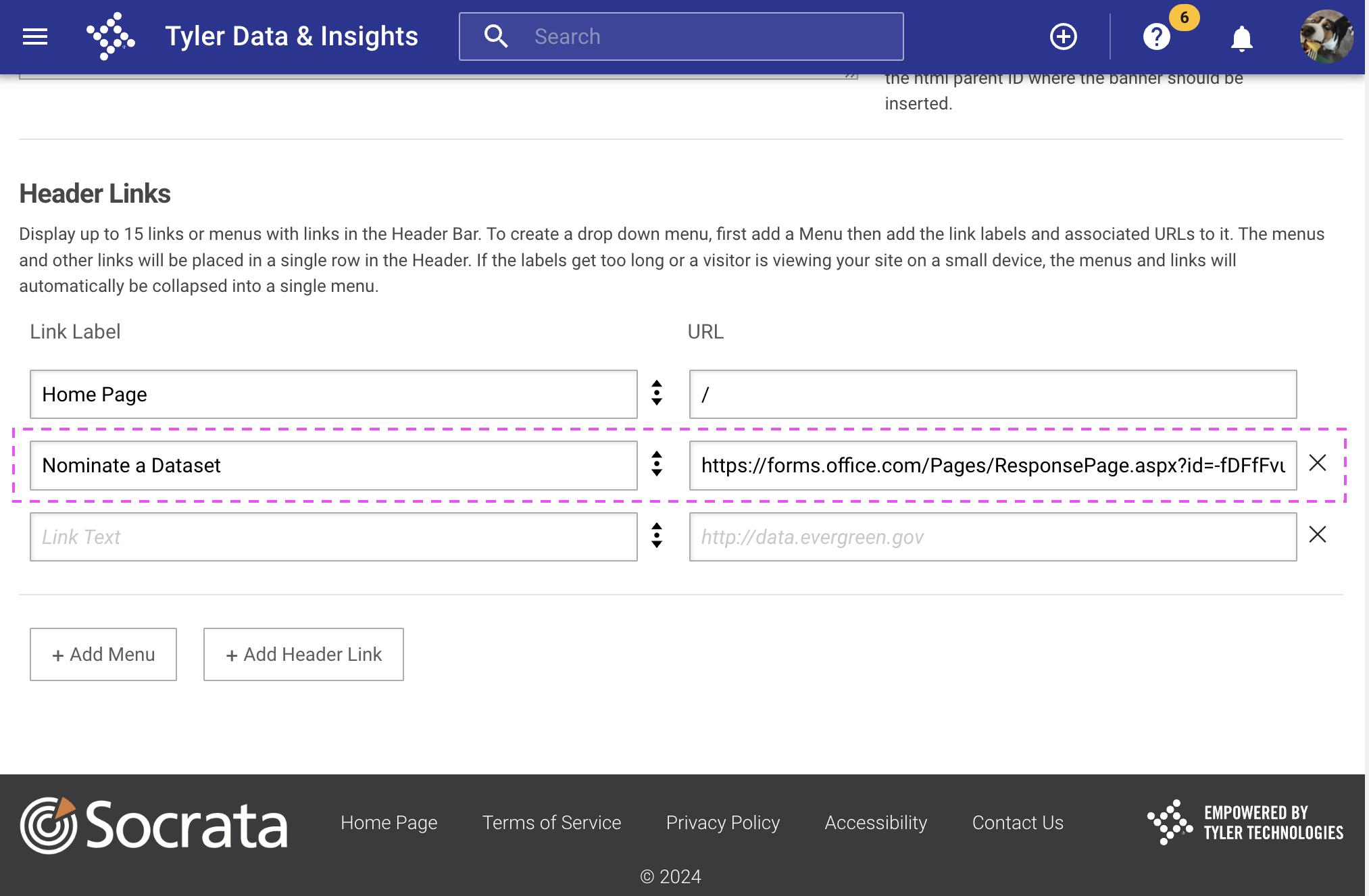Screen dimensions: 1369x896
Task: Open the create new plus icon
Action: click(x=1064, y=36)
